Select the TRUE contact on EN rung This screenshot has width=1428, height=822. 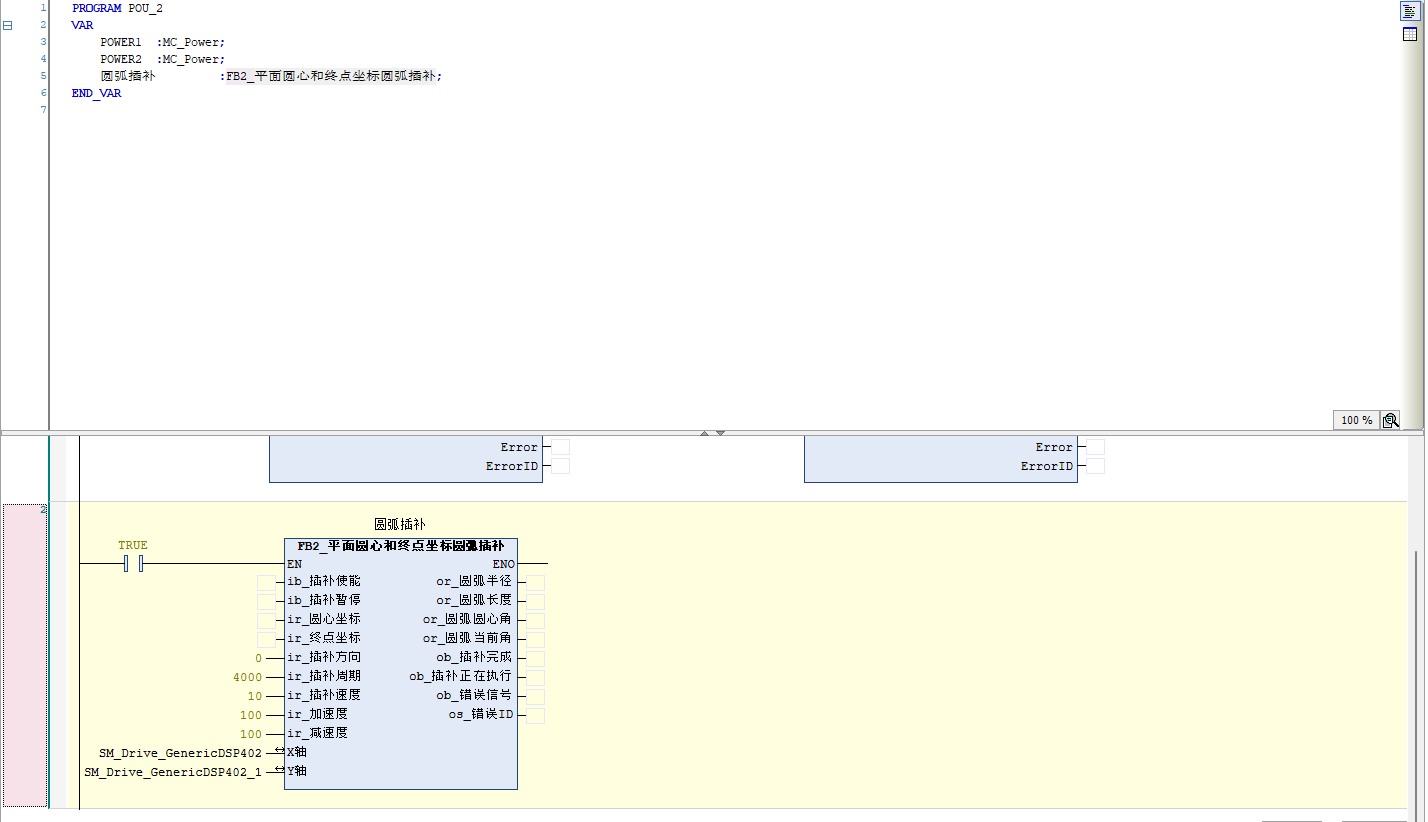pyautogui.click(x=133, y=564)
